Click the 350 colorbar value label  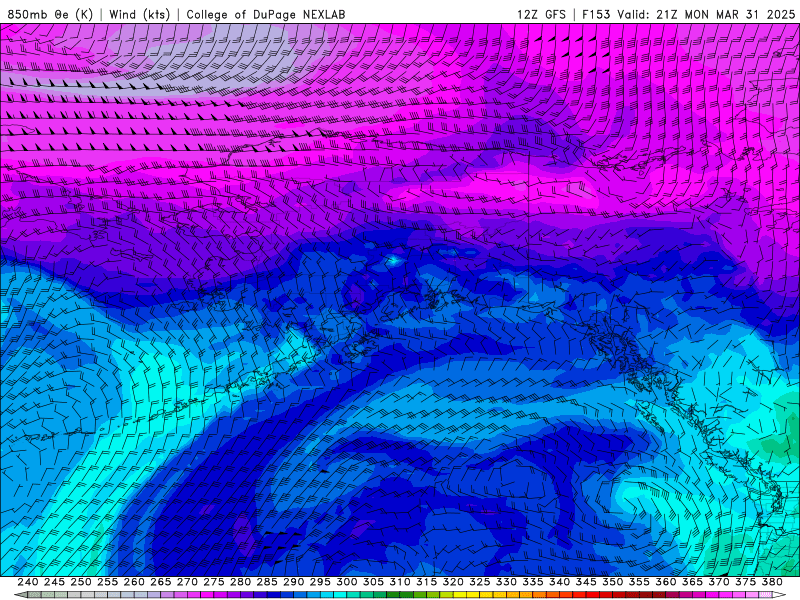612,582
